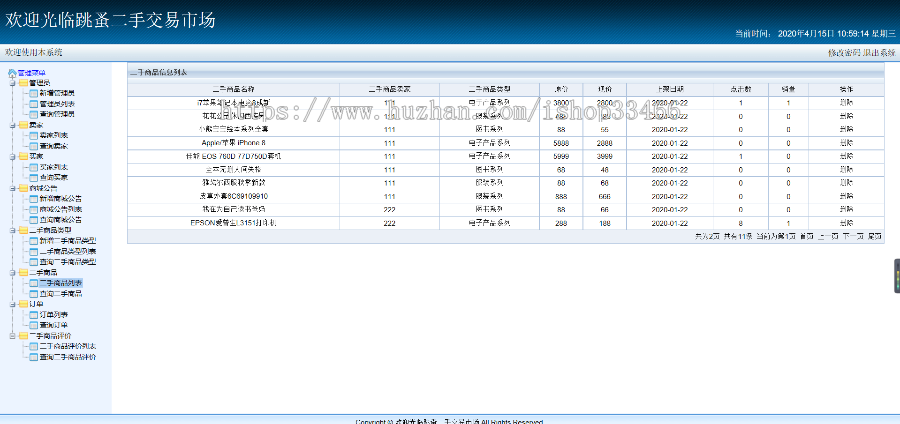
Task: Click the 点击数 column header
Action: pyautogui.click(x=741, y=90)
